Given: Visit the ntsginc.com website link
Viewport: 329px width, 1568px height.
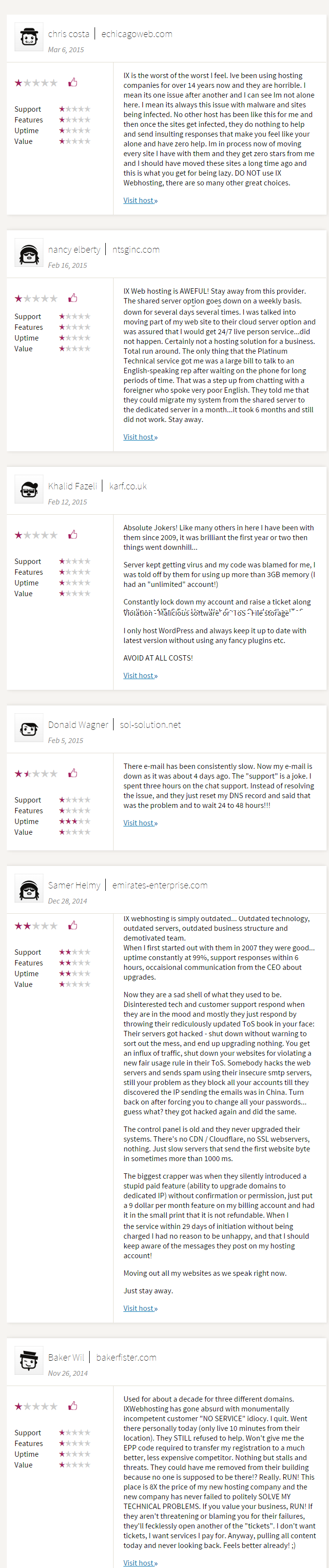Looking at the screenshot, I should [136, 250].
